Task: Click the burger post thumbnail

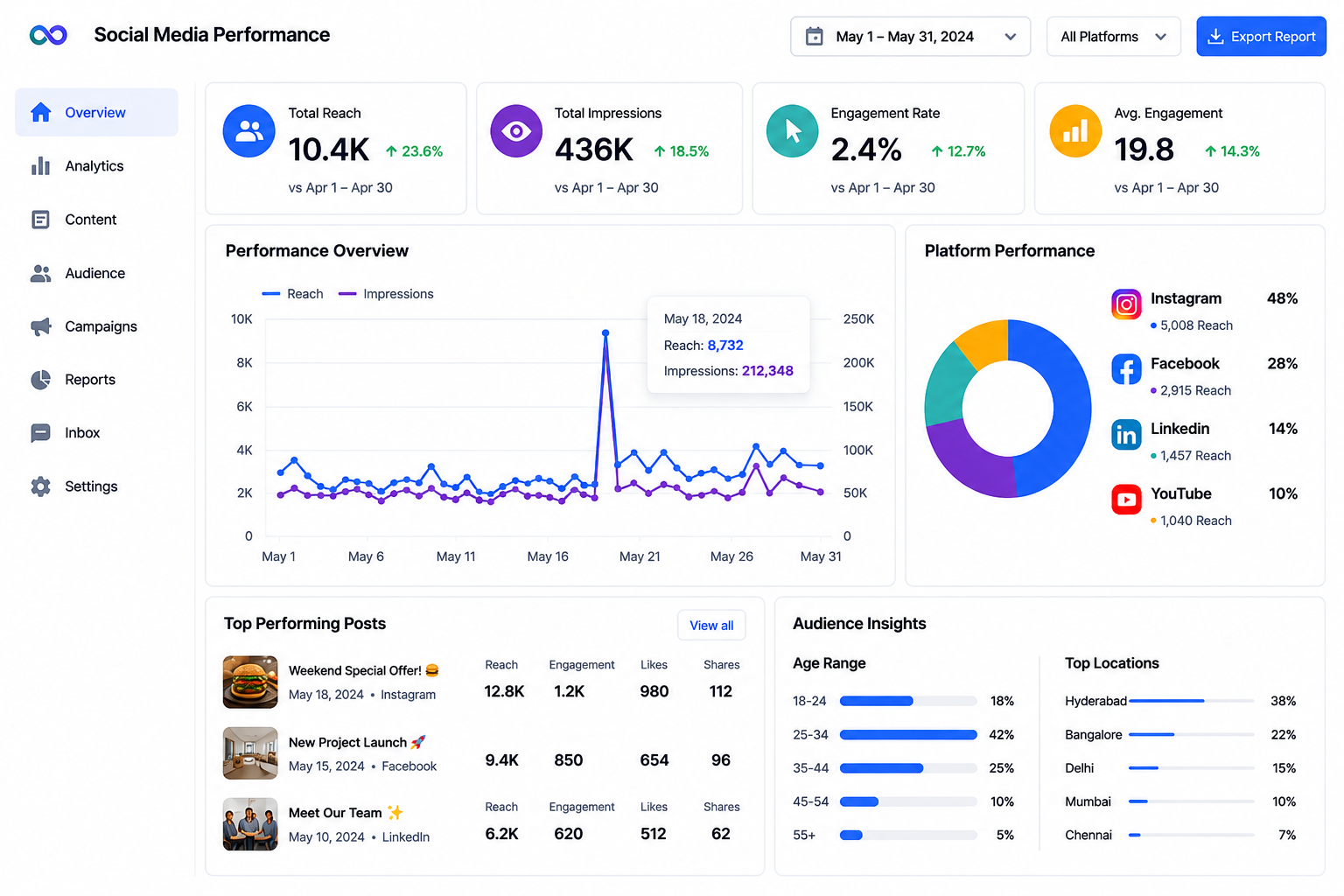Action: pyautogui.click(x=250, y=682)
